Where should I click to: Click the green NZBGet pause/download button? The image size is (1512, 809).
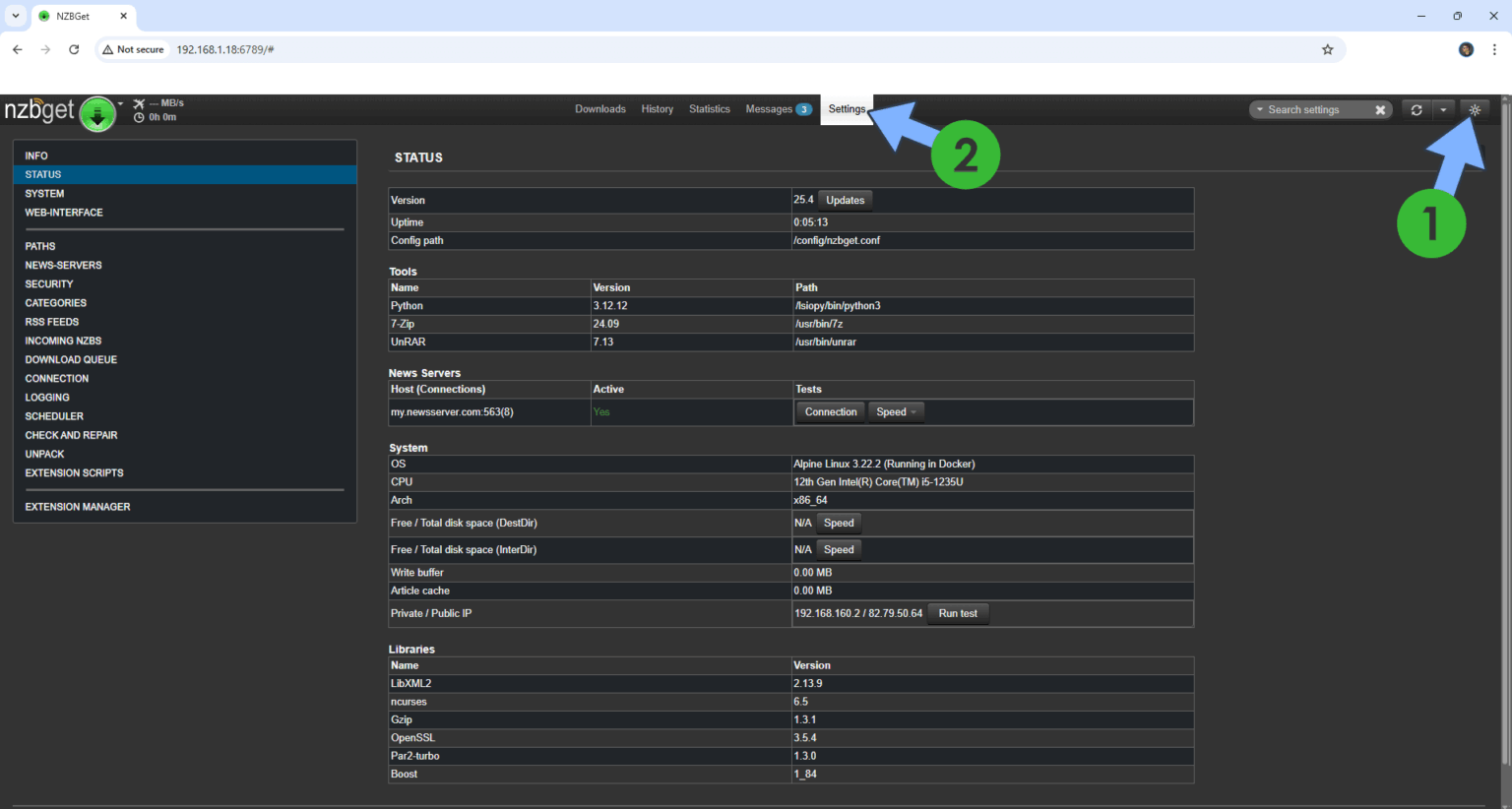[97, 114]
